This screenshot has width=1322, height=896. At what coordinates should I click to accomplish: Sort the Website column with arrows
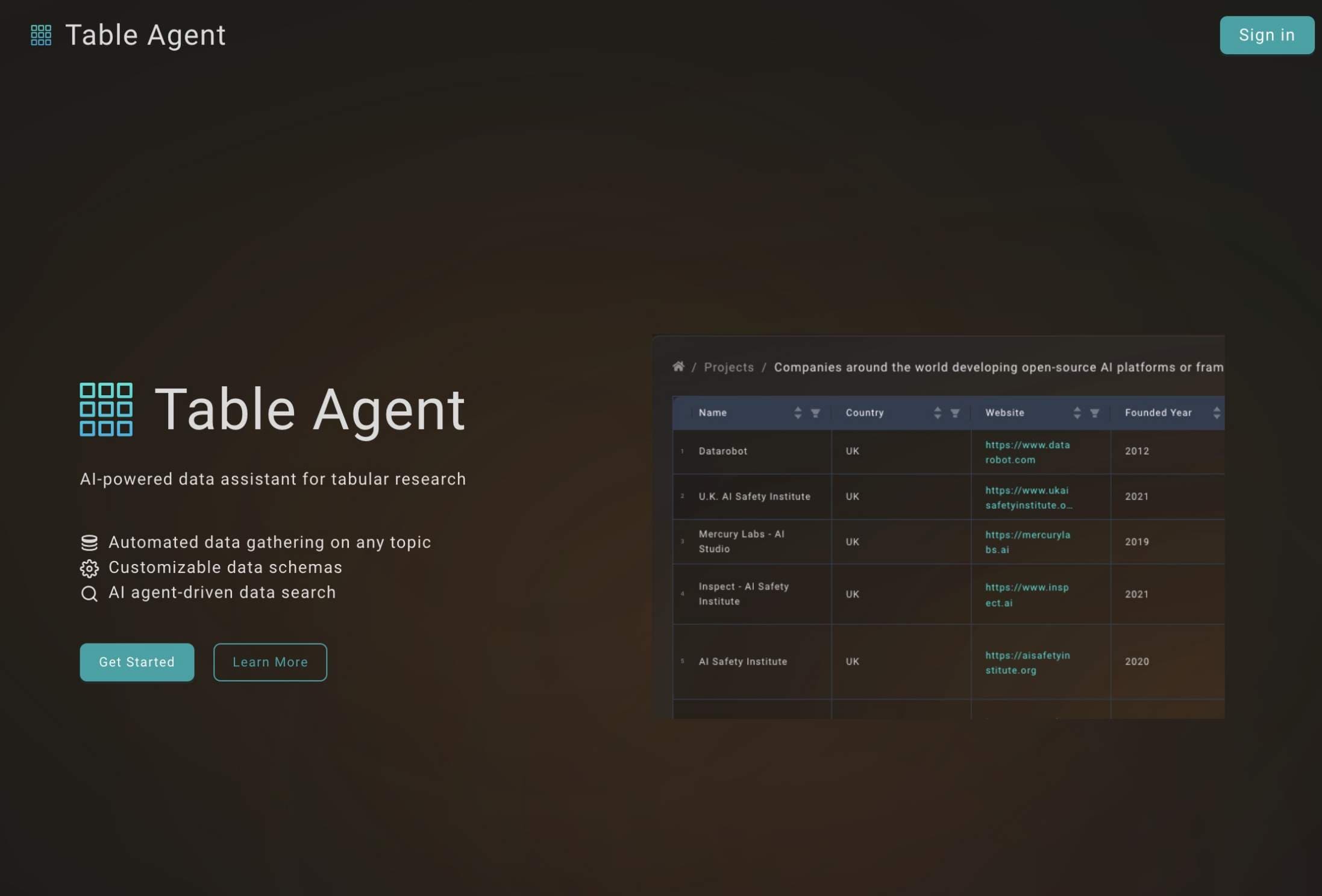click(x=1077, y=413)
